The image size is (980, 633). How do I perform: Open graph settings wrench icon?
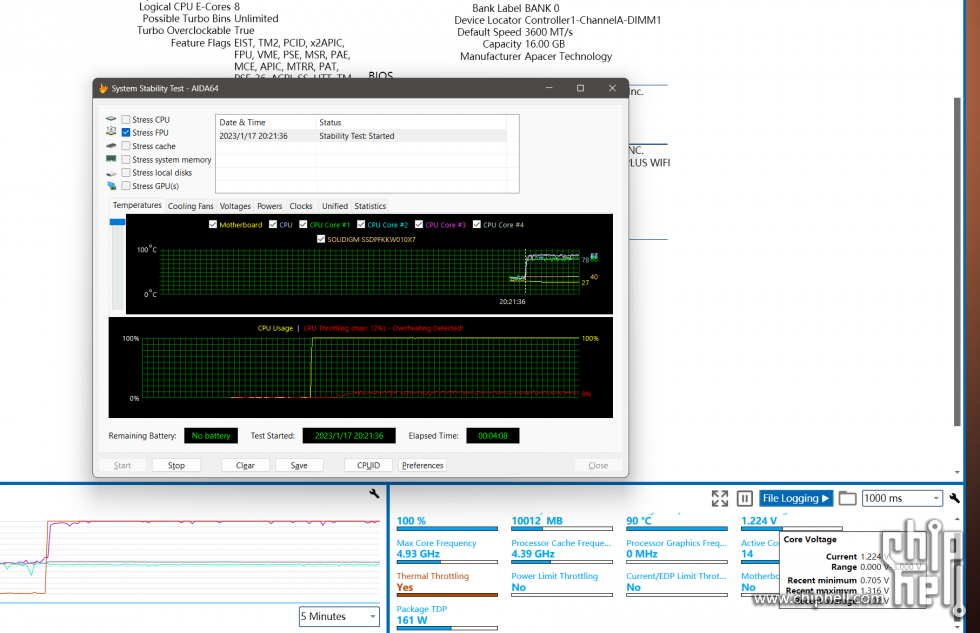click(x=374, y=494)
